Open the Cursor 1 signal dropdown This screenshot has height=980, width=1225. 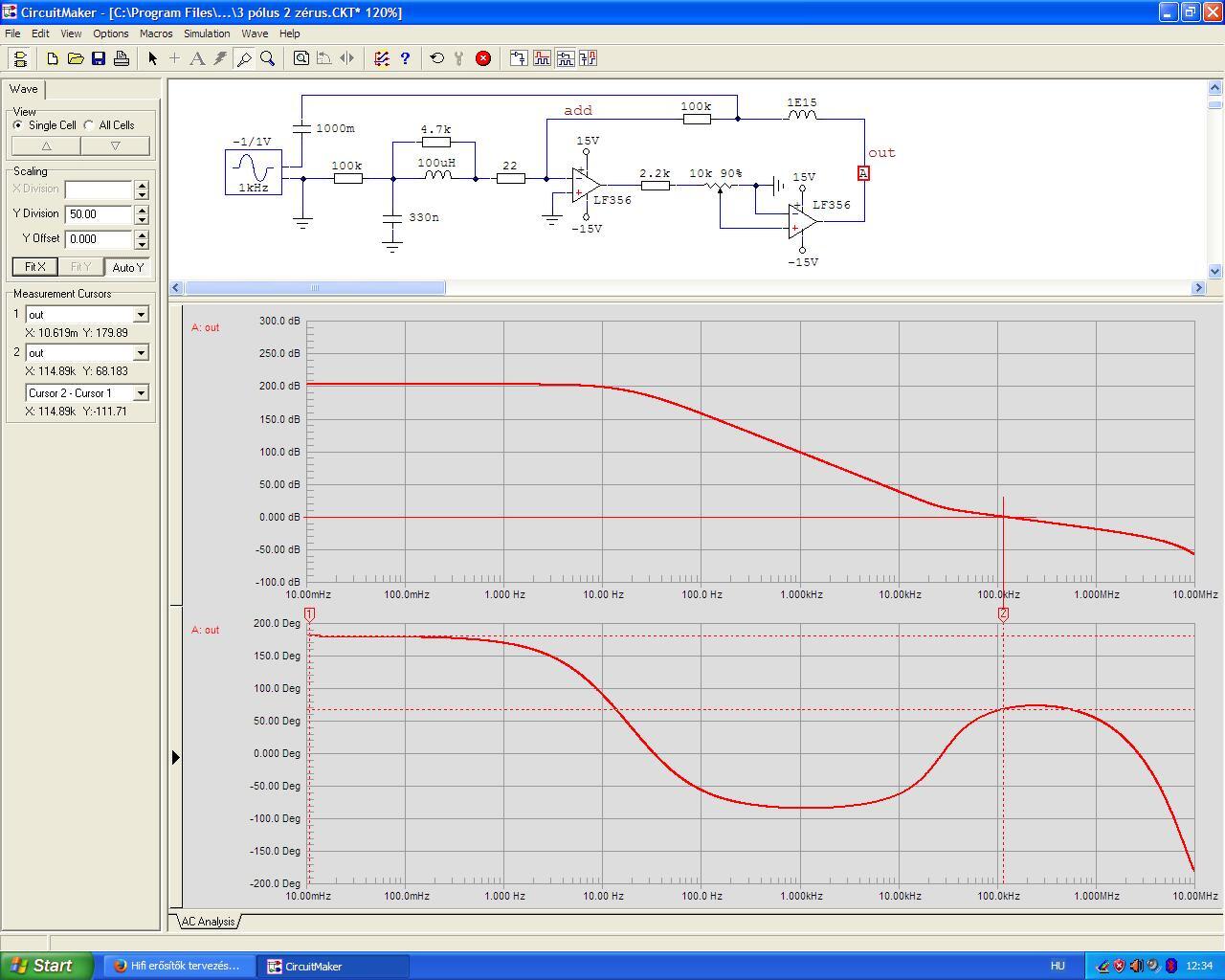pos(141,315)
